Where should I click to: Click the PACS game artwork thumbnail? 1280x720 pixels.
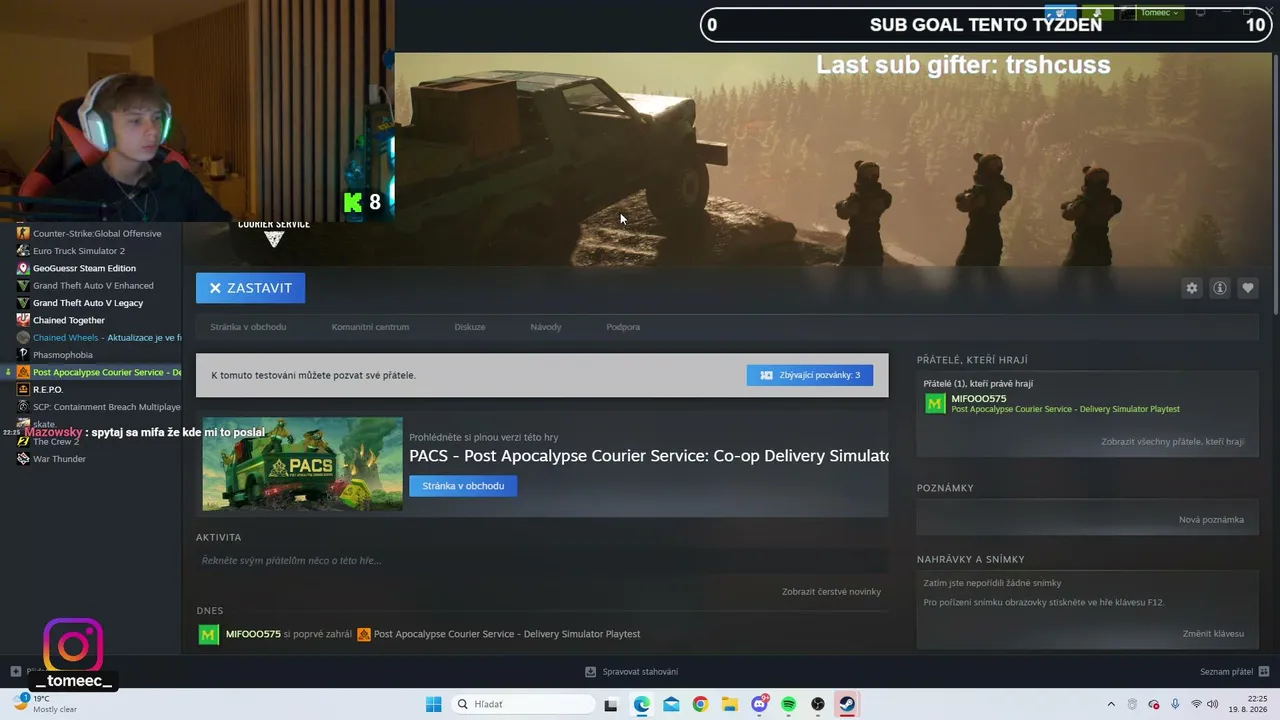[302, 464]
